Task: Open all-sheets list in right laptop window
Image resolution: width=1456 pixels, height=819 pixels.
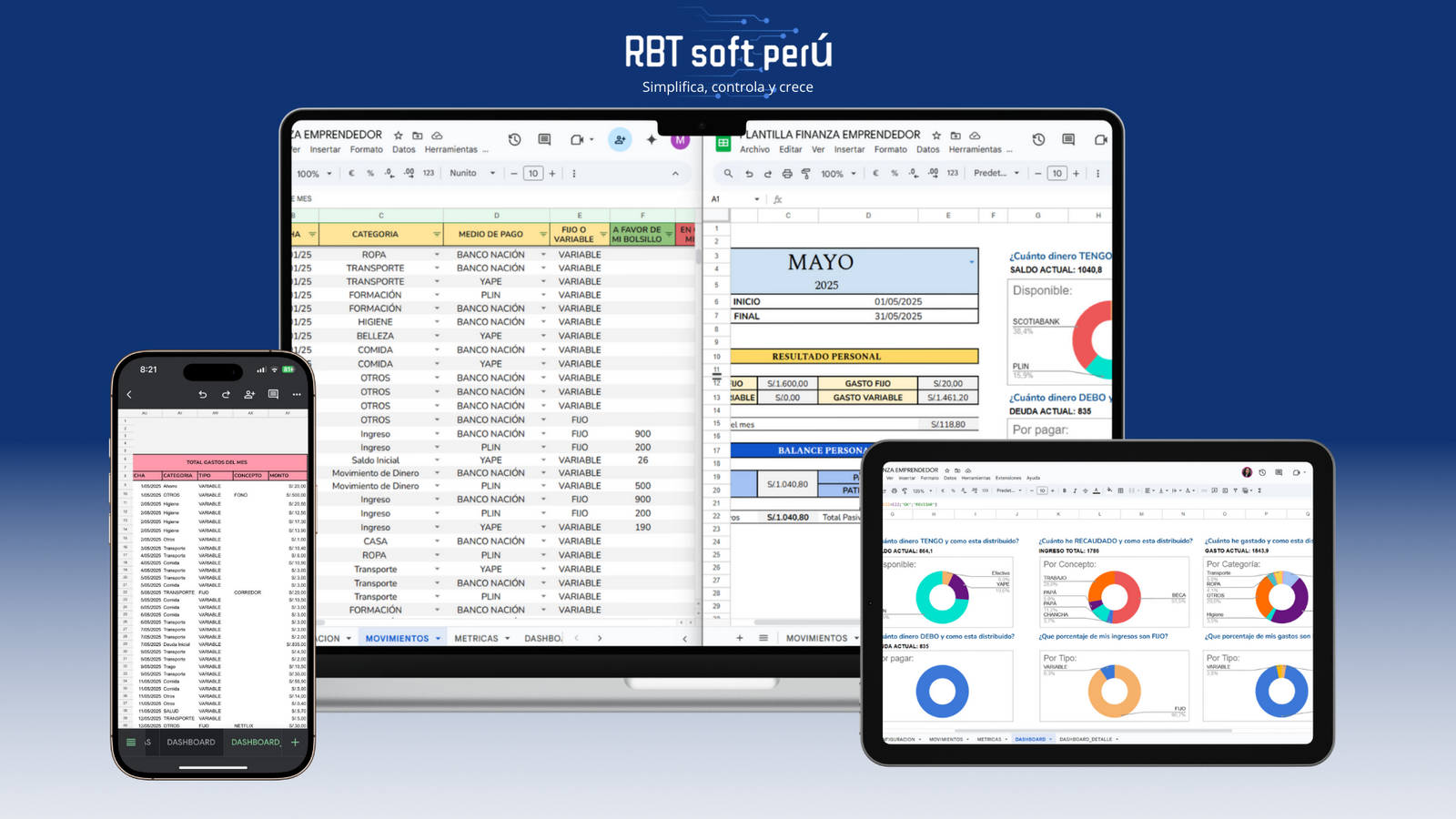Action: [x=763, y=638]
